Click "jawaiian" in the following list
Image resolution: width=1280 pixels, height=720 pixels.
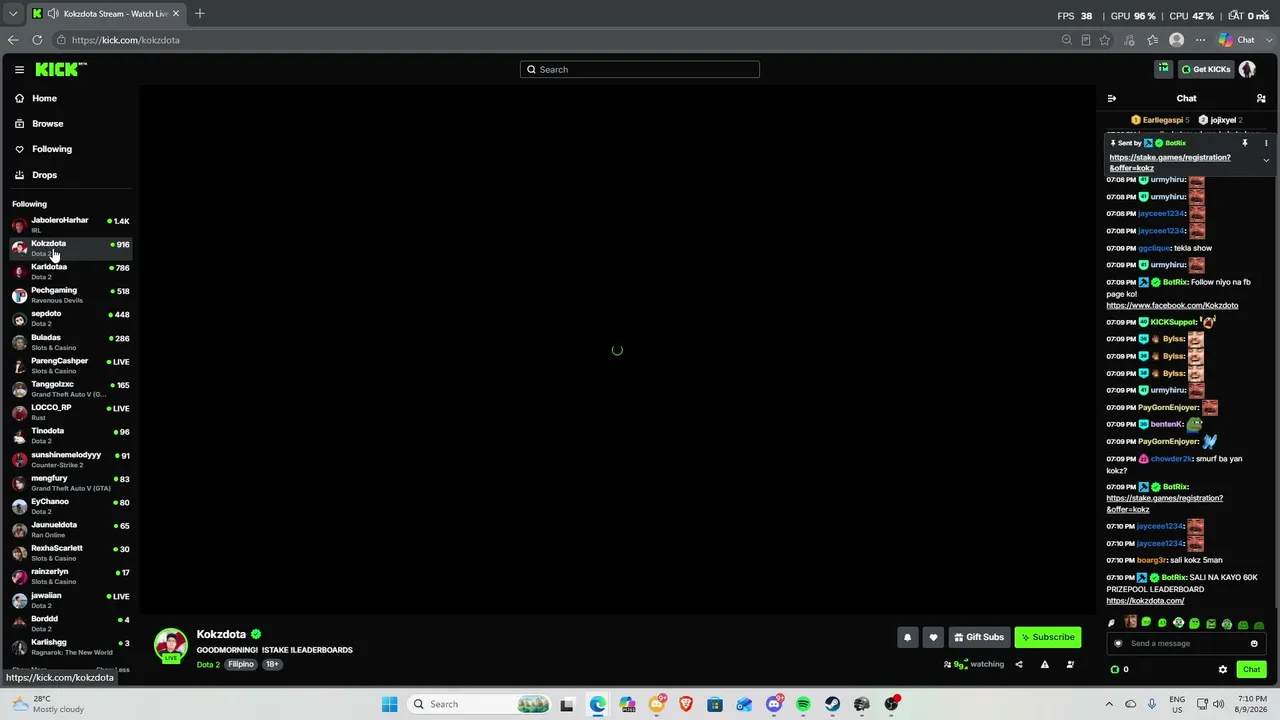tap(46, 595)
